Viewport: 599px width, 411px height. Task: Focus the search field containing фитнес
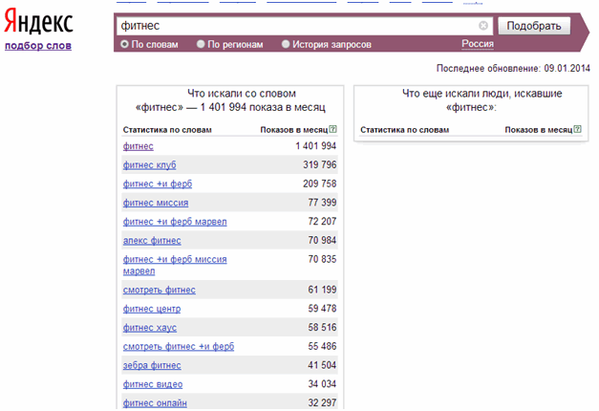pyautogui.click(x=298, y=26)
